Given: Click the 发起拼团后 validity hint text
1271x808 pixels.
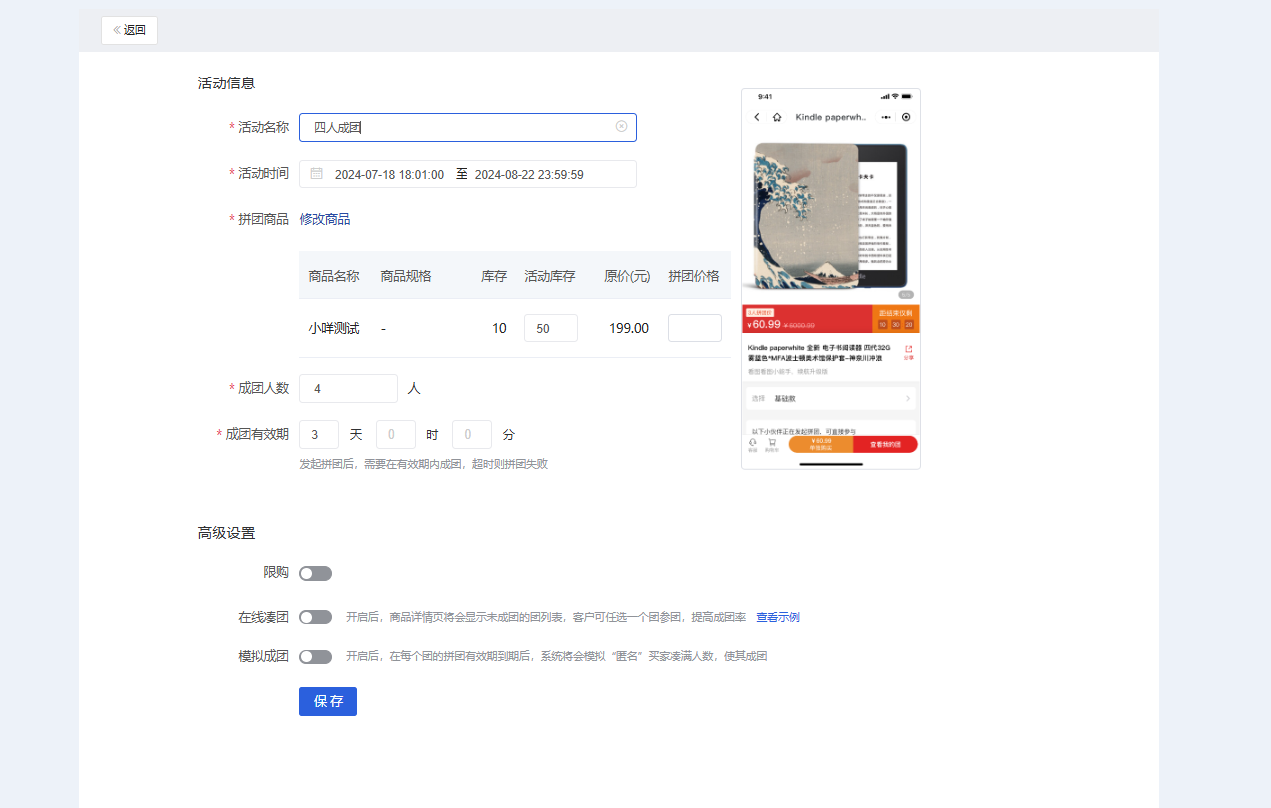Looking at the screenshot, I should (x=423, y=464).
